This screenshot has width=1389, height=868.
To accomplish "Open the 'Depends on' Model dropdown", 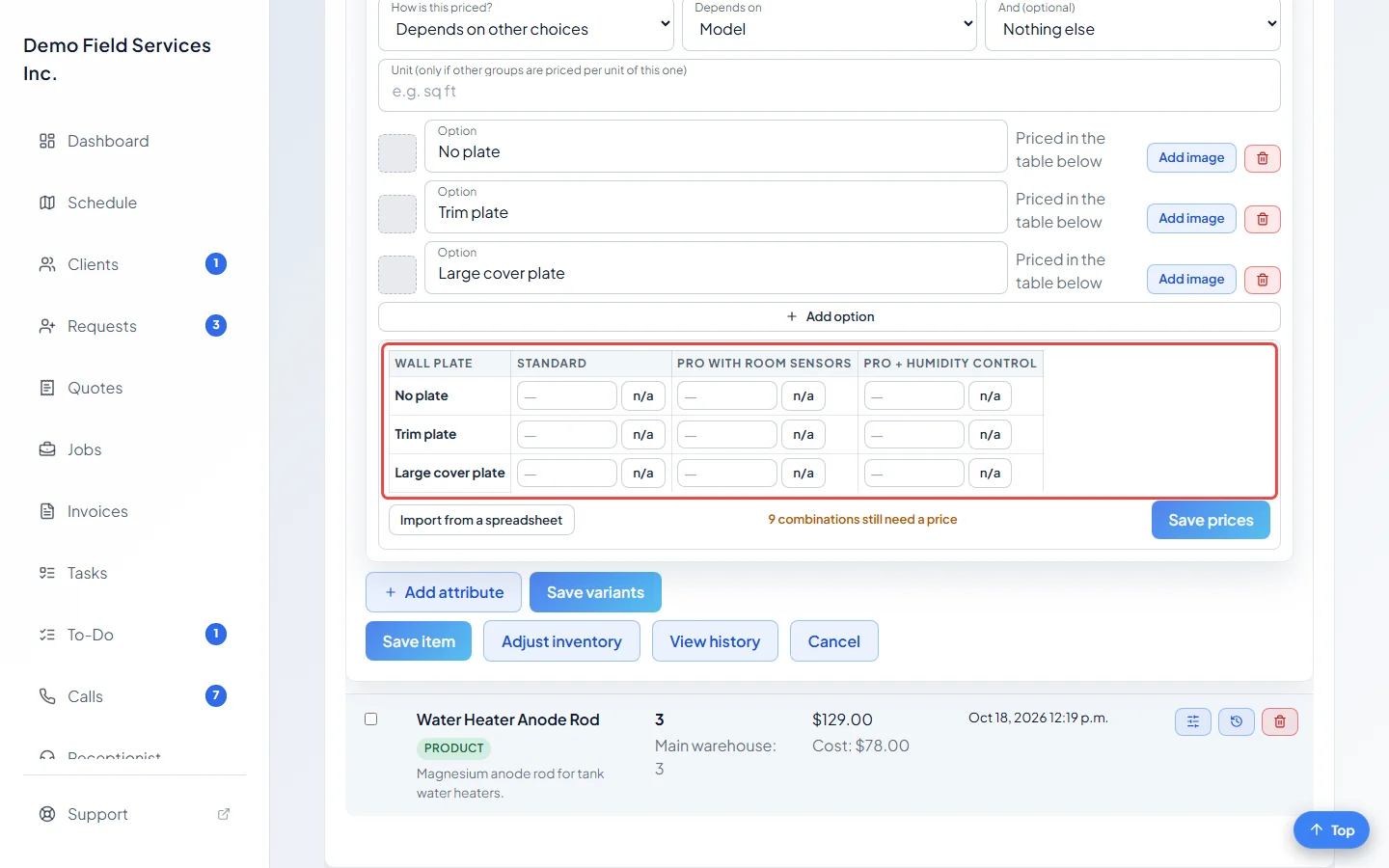I will point(830,24).
